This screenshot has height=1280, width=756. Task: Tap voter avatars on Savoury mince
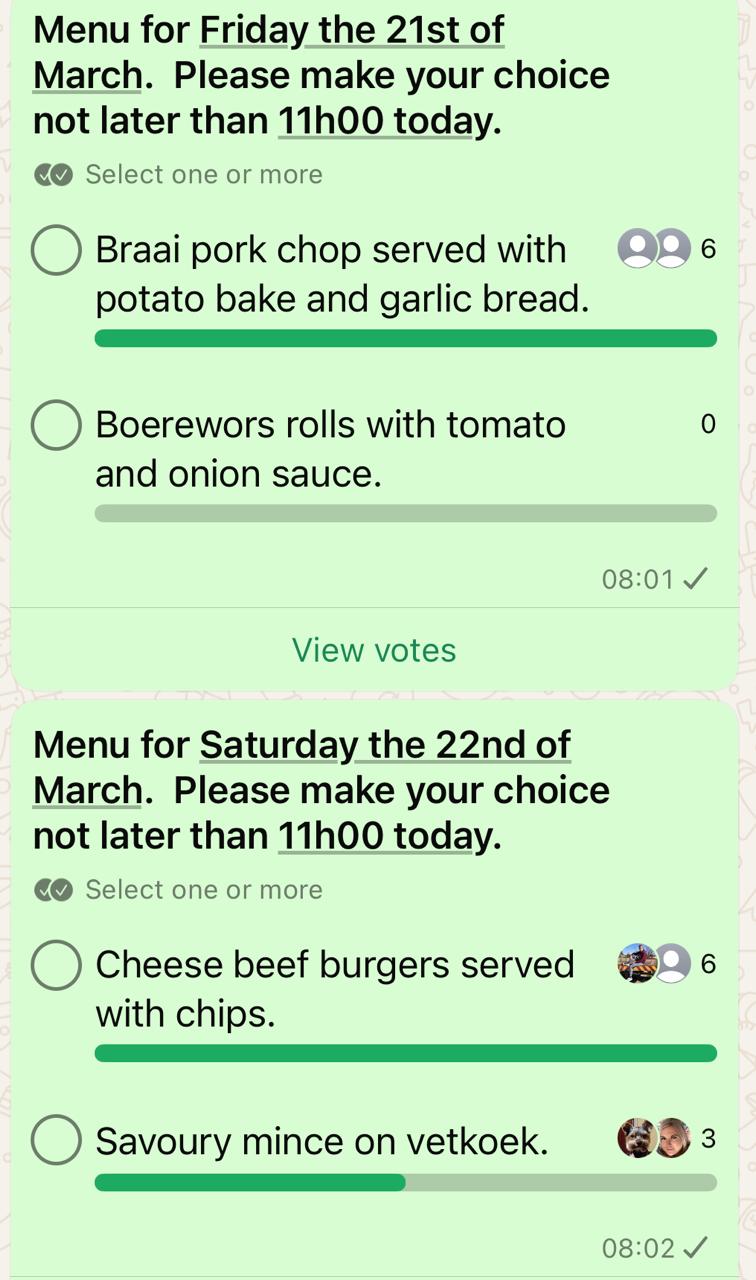click(654, 1138)
